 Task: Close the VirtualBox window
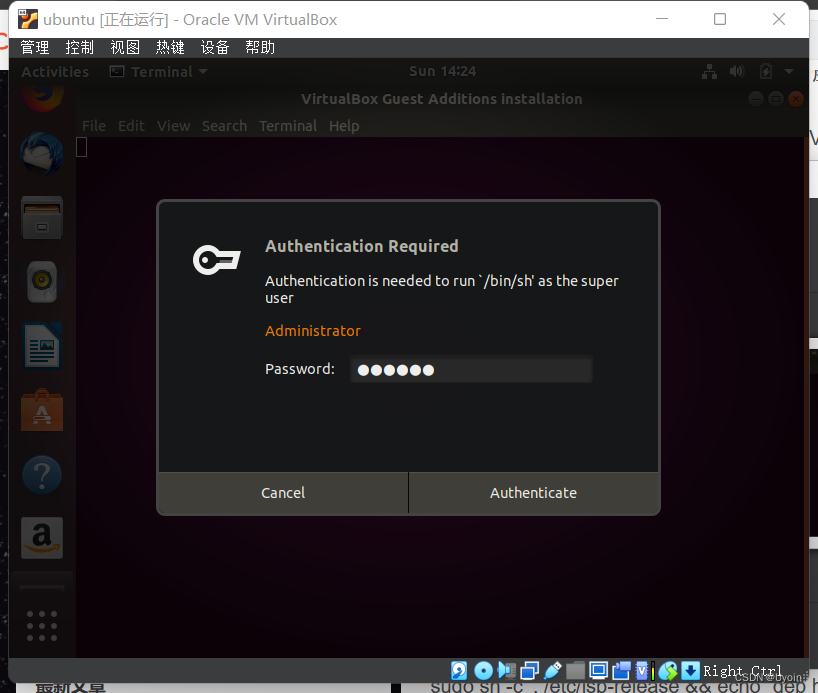[x=779, y=19]
